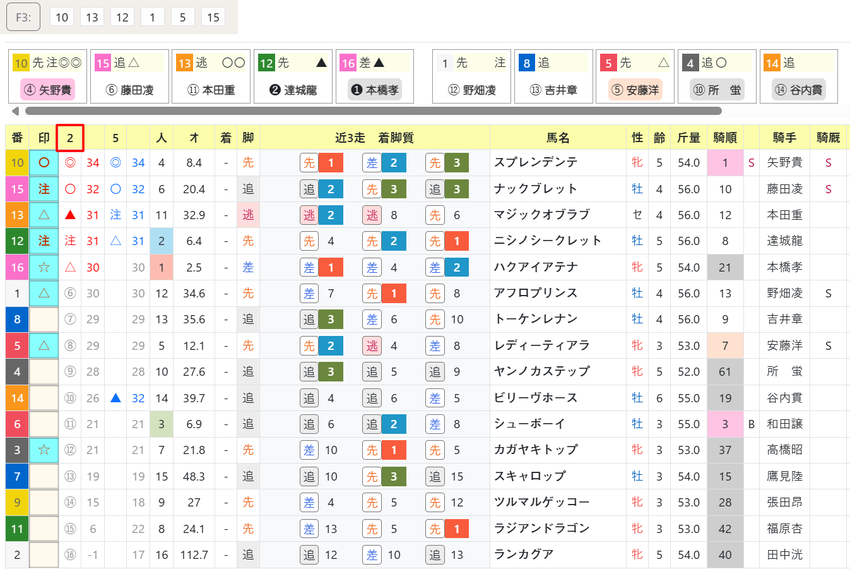The width and height of the screenshot is (850, 569).
Task: Sort by the オ odds column header
Action: [x=194, y=138]
